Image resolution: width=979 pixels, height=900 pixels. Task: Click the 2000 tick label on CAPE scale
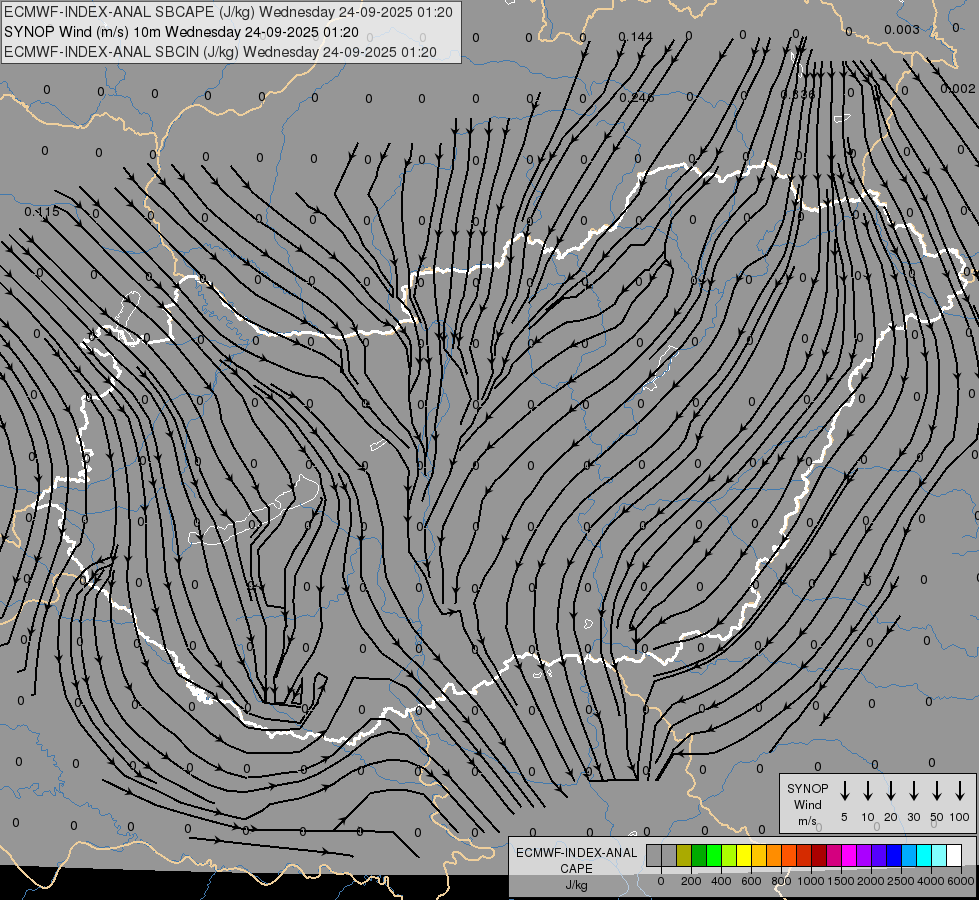tap(871, 881)
